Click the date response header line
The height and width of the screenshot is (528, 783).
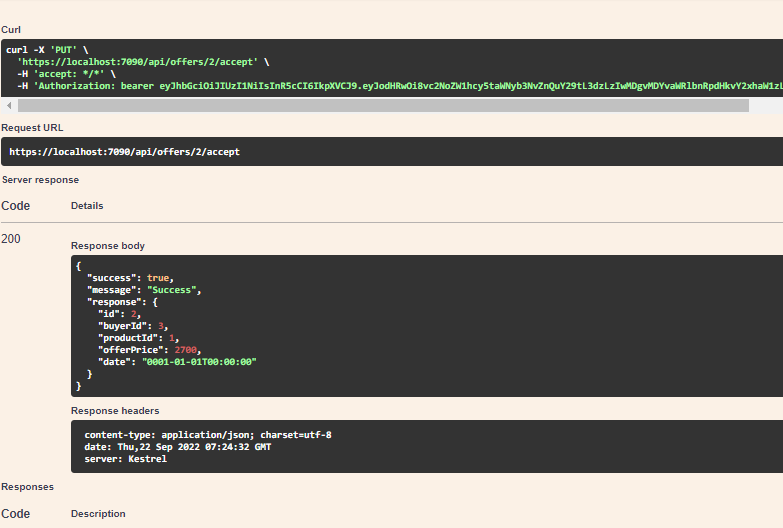(x=177, y=447)
